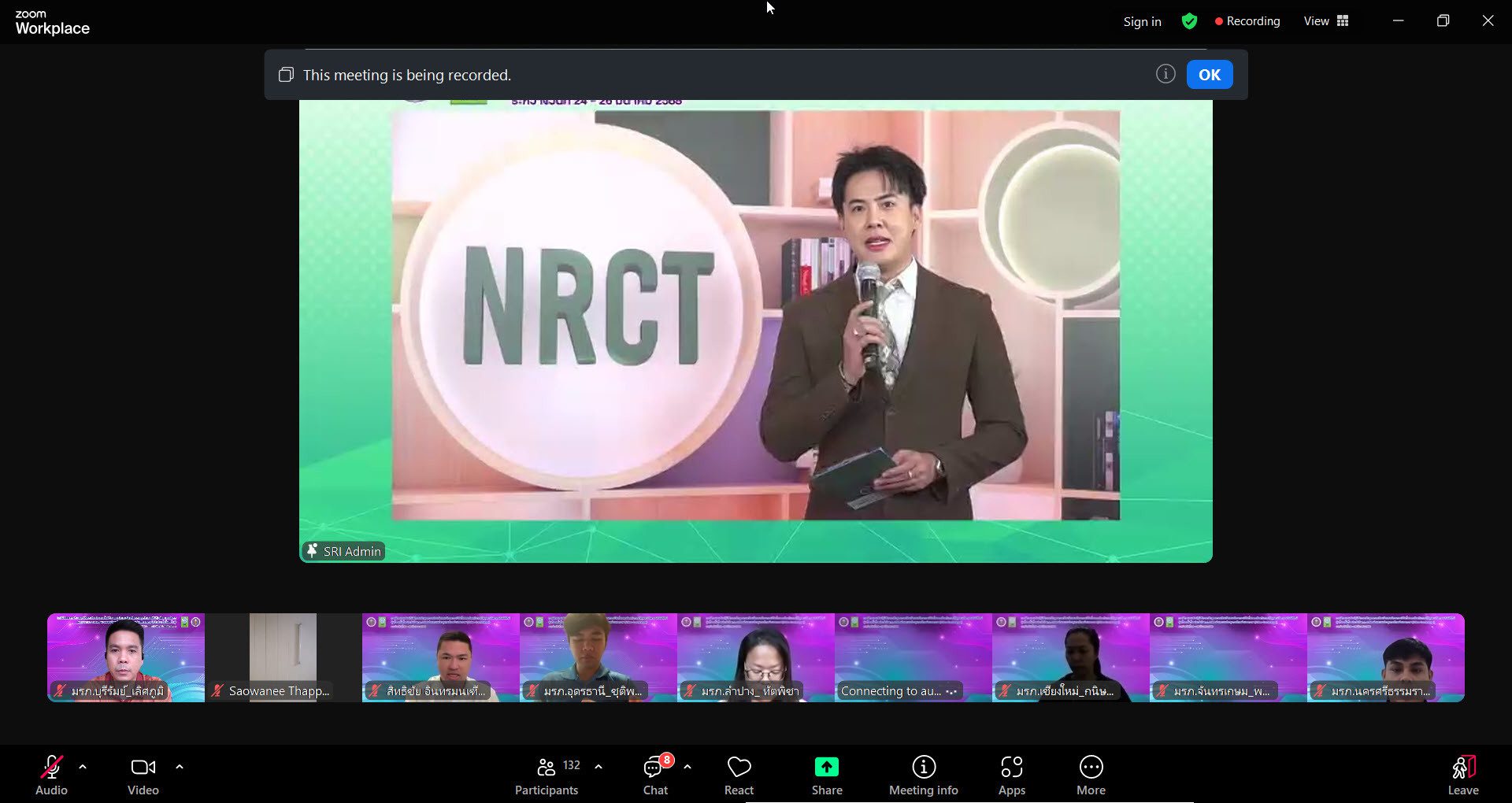This screenshot has width=1512, height=803.
Task: Open the View layout menu
Action: pyautogui.click(x=1326, y=21)
